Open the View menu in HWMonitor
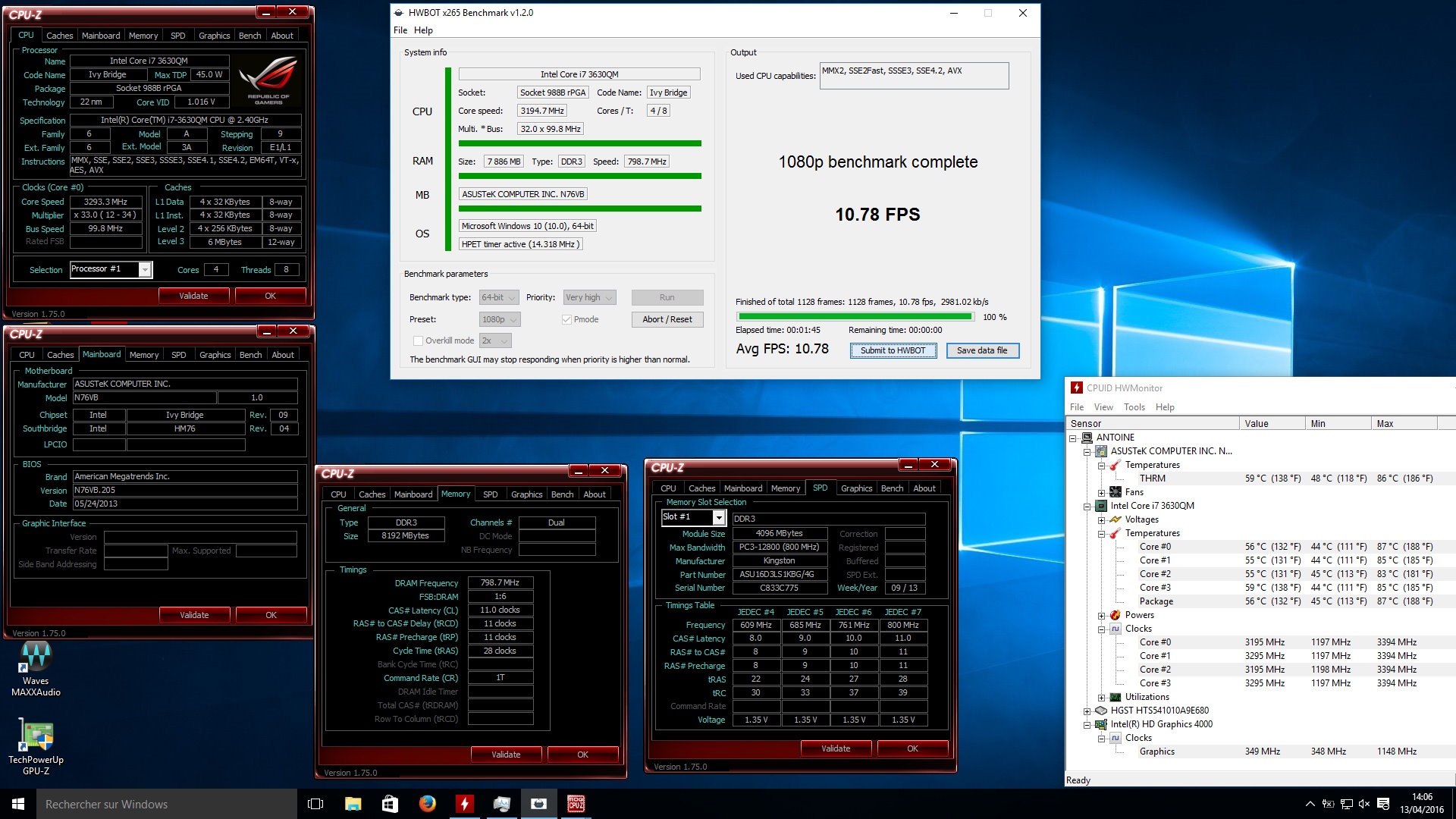The width and height of the screenshot is (1456, 819). click(x=1103, y=407)
